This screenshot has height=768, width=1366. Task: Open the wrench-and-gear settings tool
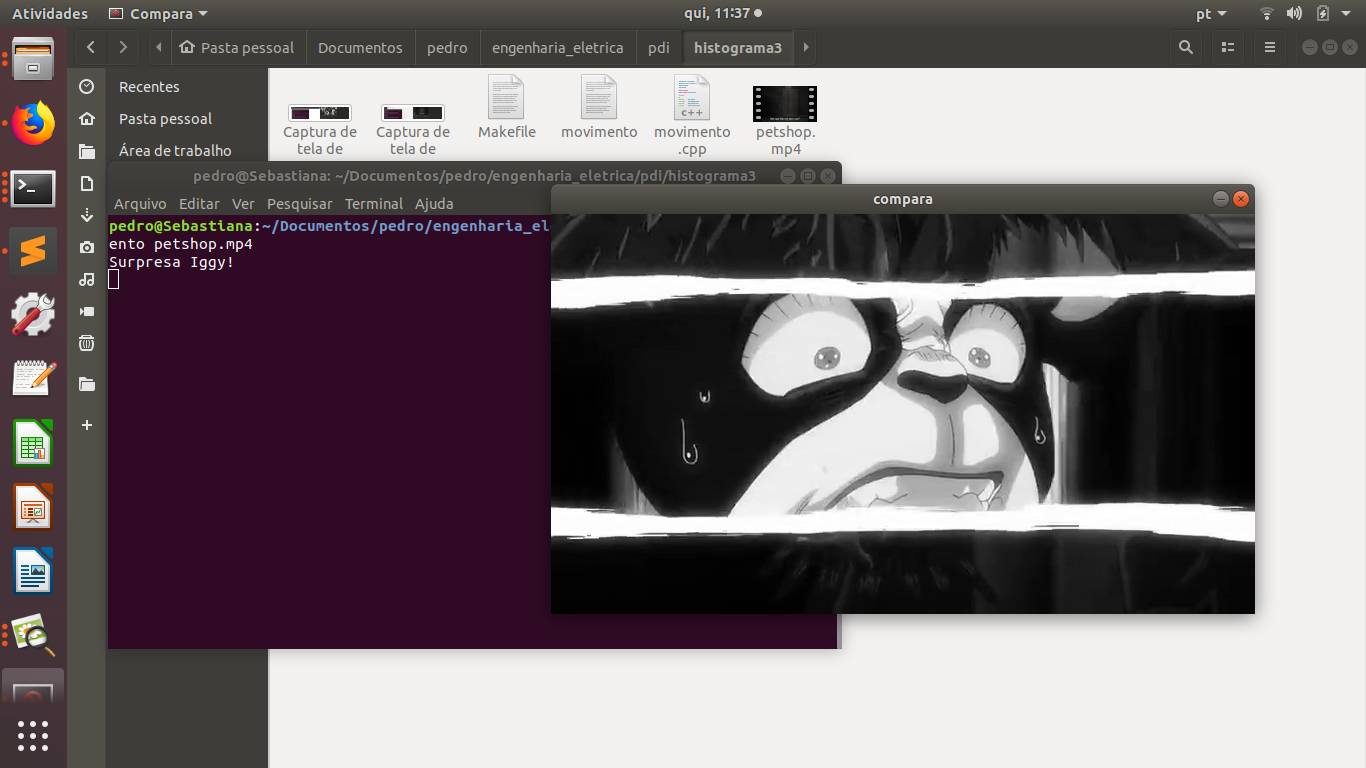(33, 315)
